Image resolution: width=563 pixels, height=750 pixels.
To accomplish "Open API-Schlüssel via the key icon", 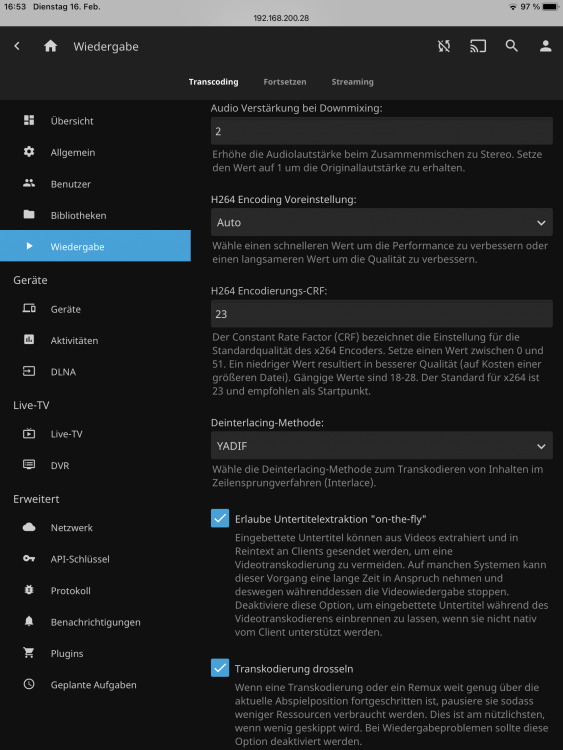I will [x=29, y=559].
